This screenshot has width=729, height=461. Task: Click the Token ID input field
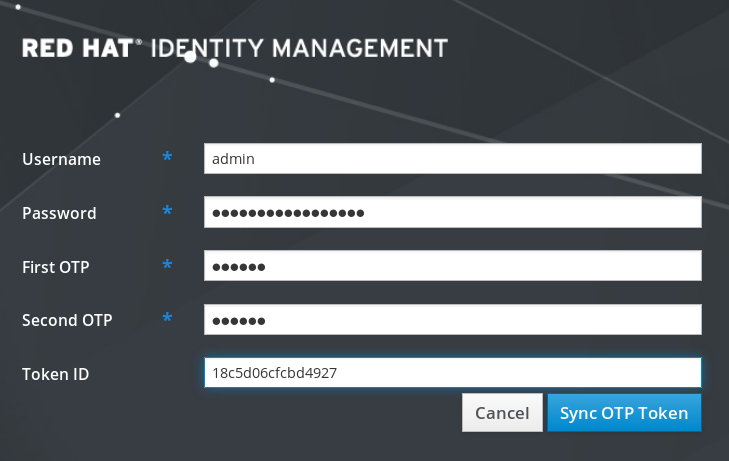pos(452,373)
